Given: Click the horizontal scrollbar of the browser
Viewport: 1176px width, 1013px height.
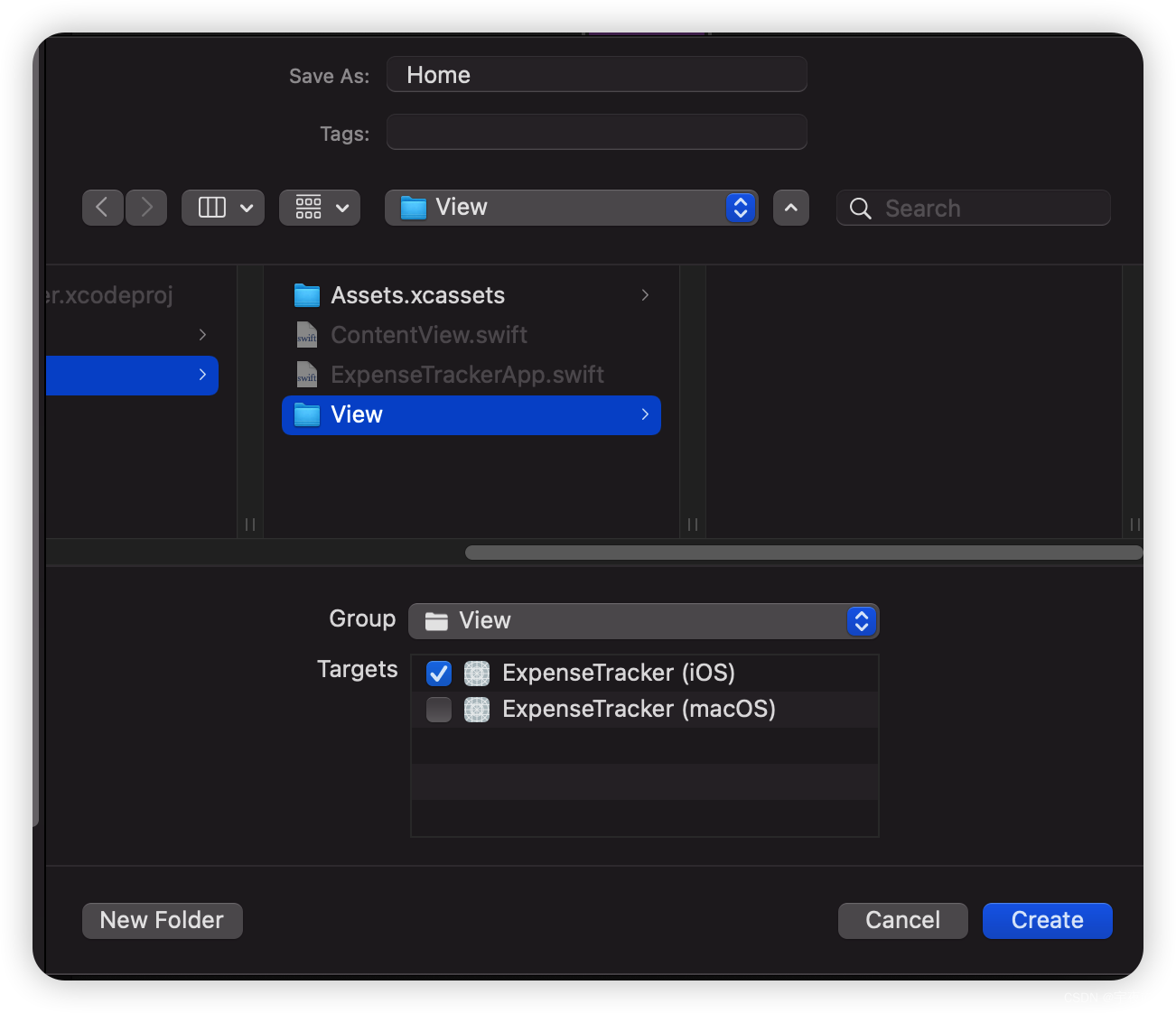Looking at the screenshot, I should 804,553.
